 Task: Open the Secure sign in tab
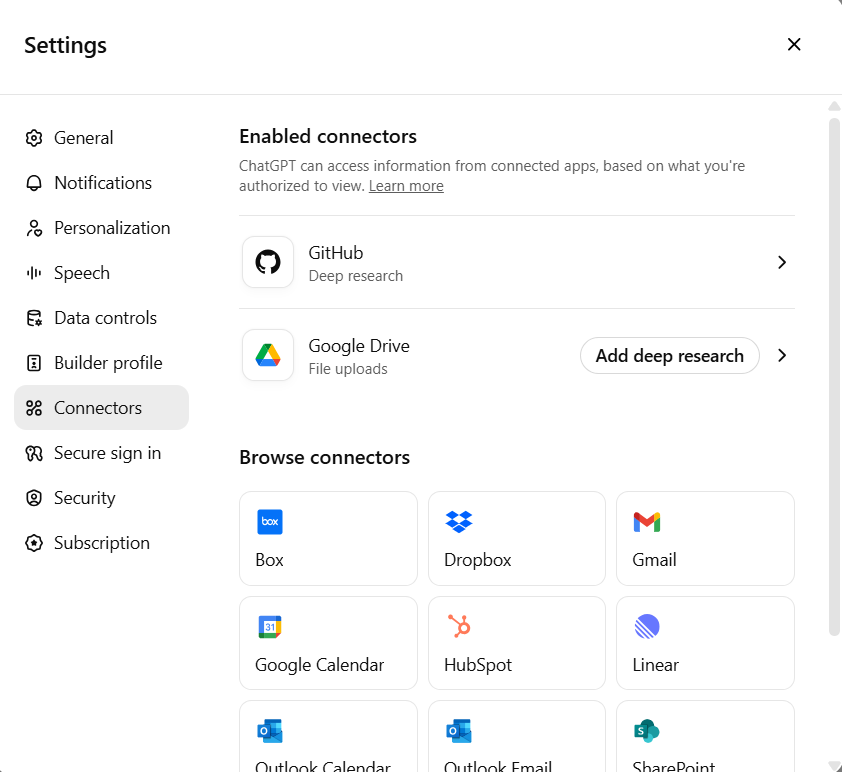pyautogui.click(x=101, y=453)
